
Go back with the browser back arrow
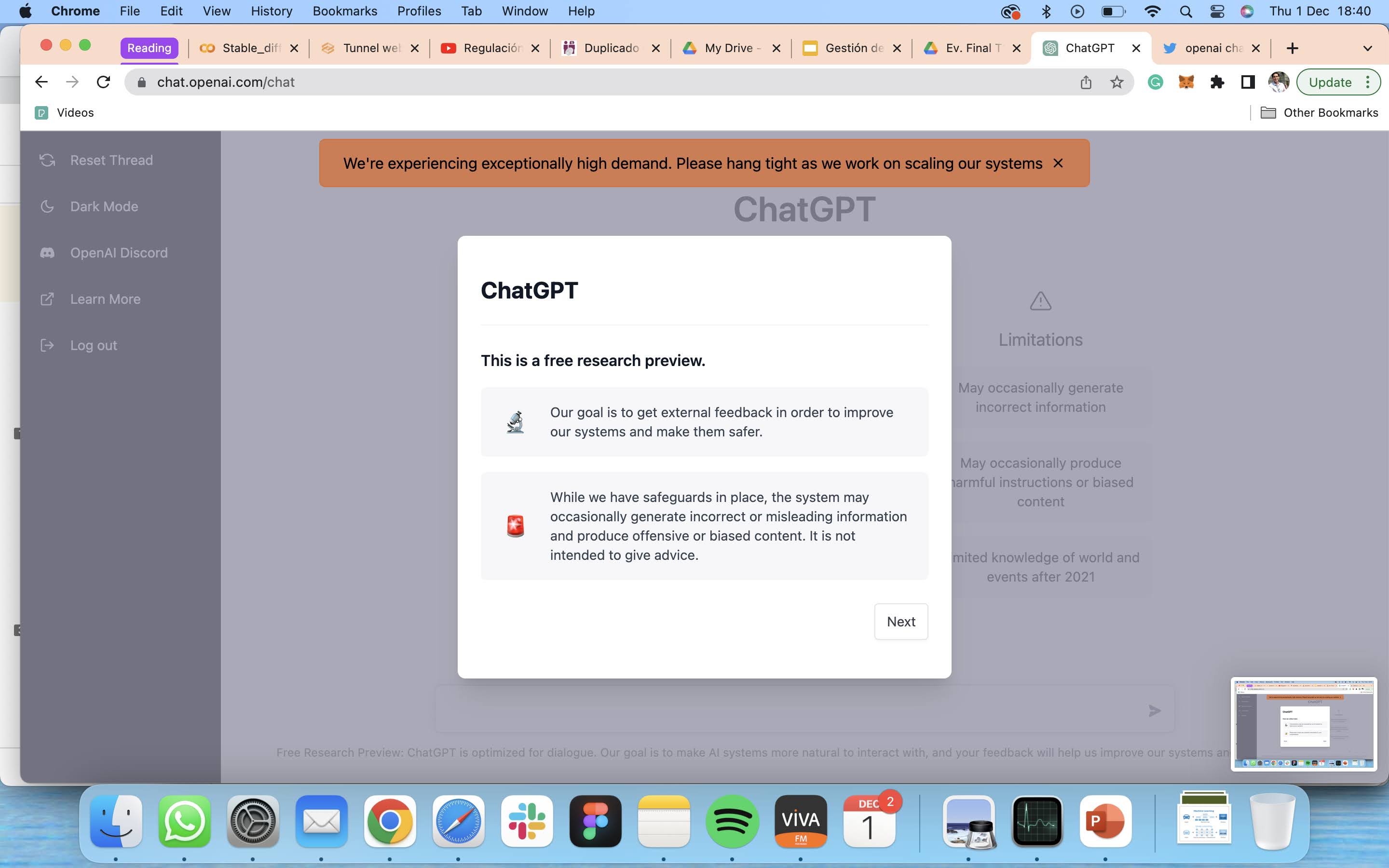click(x=41, y=82)
